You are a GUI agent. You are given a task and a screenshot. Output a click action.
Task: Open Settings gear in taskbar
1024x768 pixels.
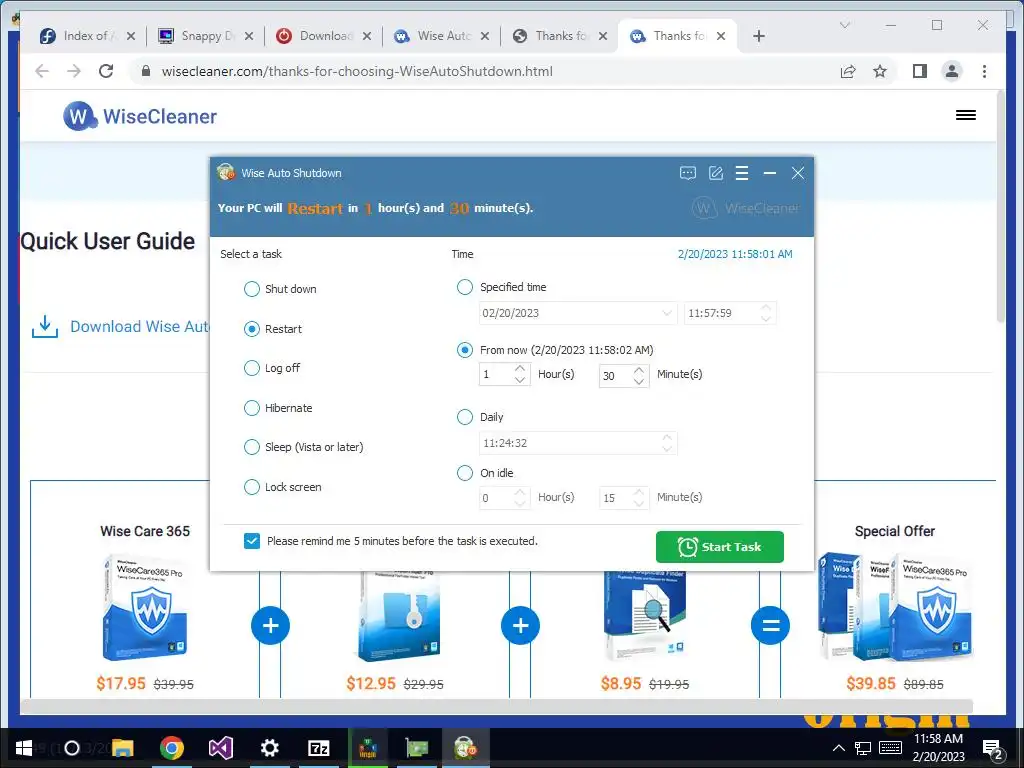tap(270, 748)
